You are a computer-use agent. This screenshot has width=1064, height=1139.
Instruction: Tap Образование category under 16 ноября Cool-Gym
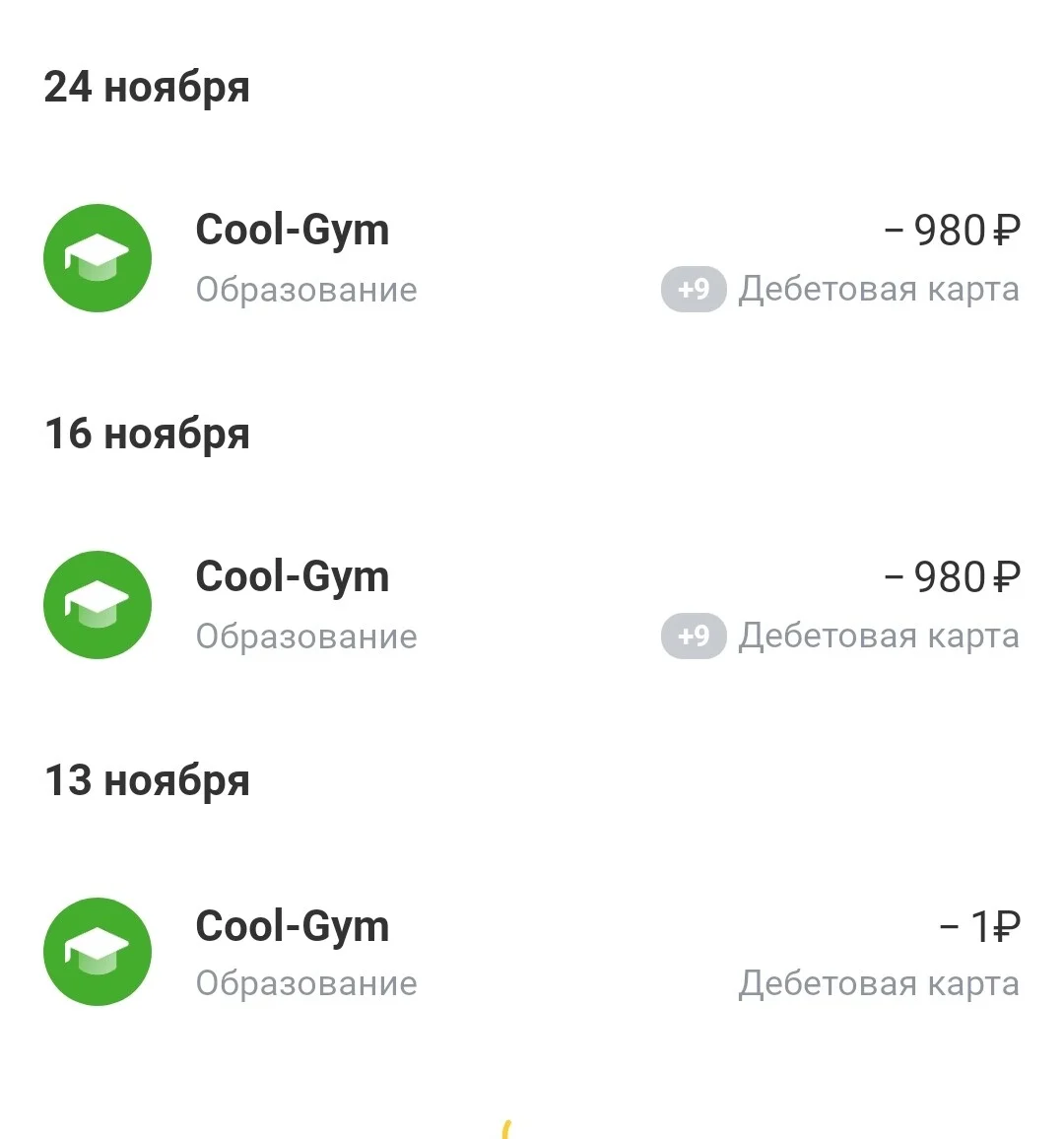[306, 636]
